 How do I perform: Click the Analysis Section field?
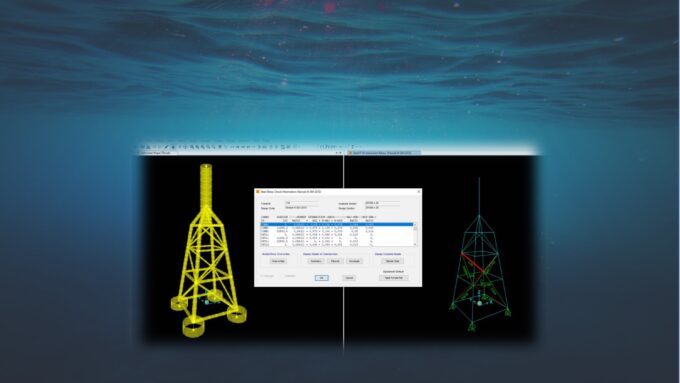[382, 203]
